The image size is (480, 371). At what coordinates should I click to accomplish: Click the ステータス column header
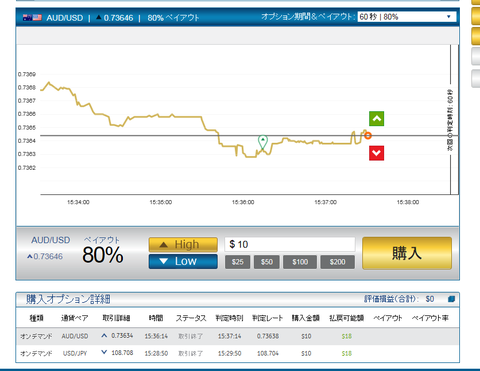pyautogui.click(x=191, y=318)
